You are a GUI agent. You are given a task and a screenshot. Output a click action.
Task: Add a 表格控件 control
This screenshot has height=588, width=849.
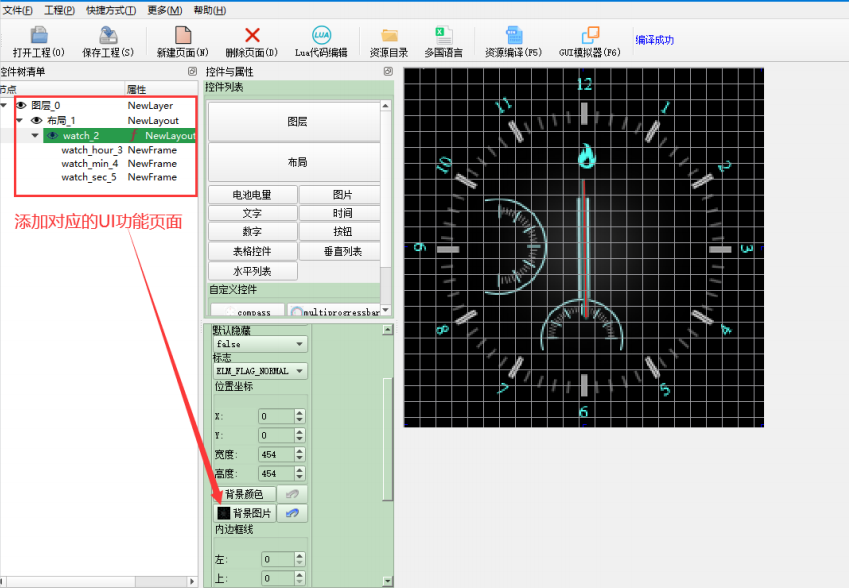(253, 251)
